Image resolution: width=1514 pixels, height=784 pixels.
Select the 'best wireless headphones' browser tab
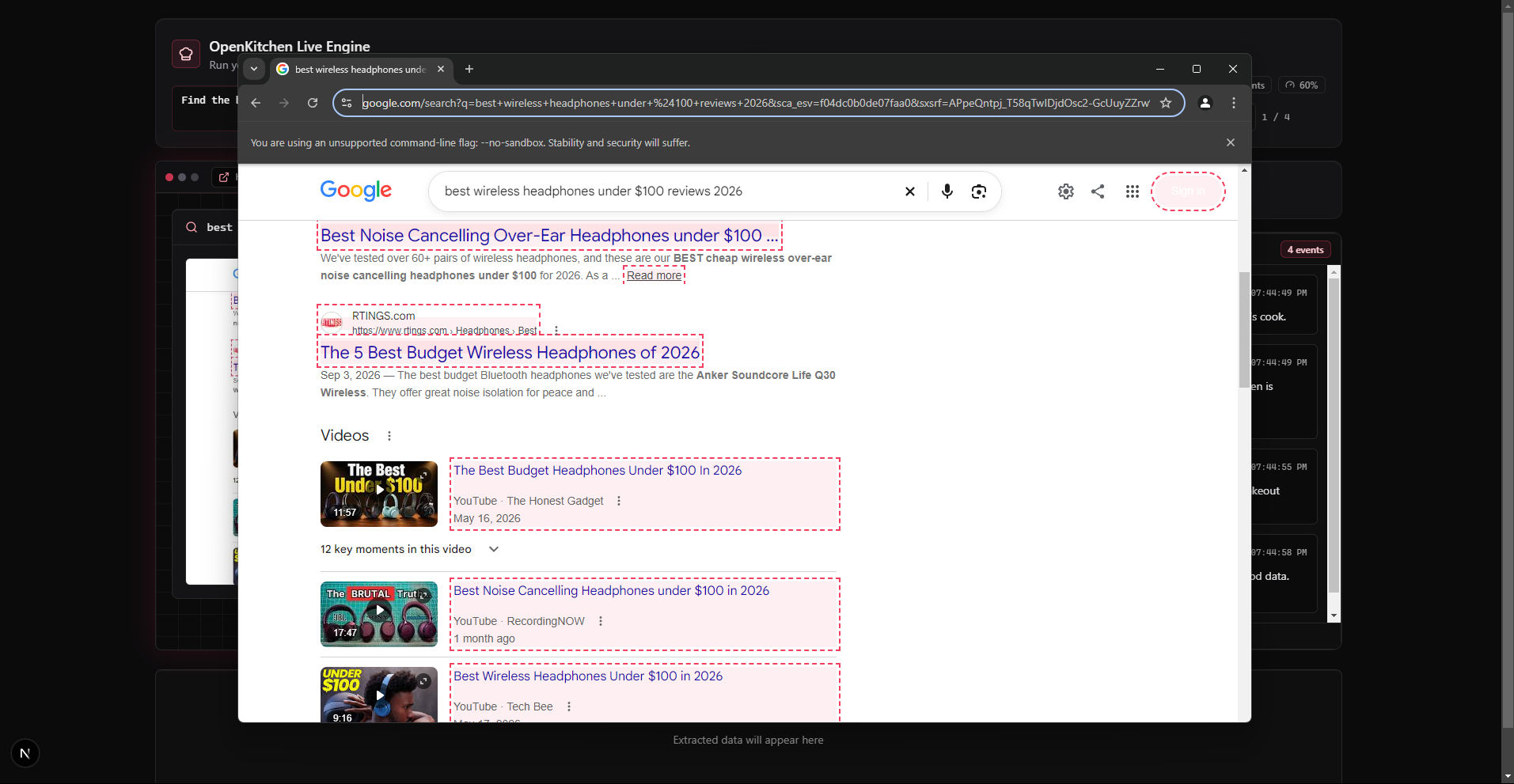[x=360, y=69]
